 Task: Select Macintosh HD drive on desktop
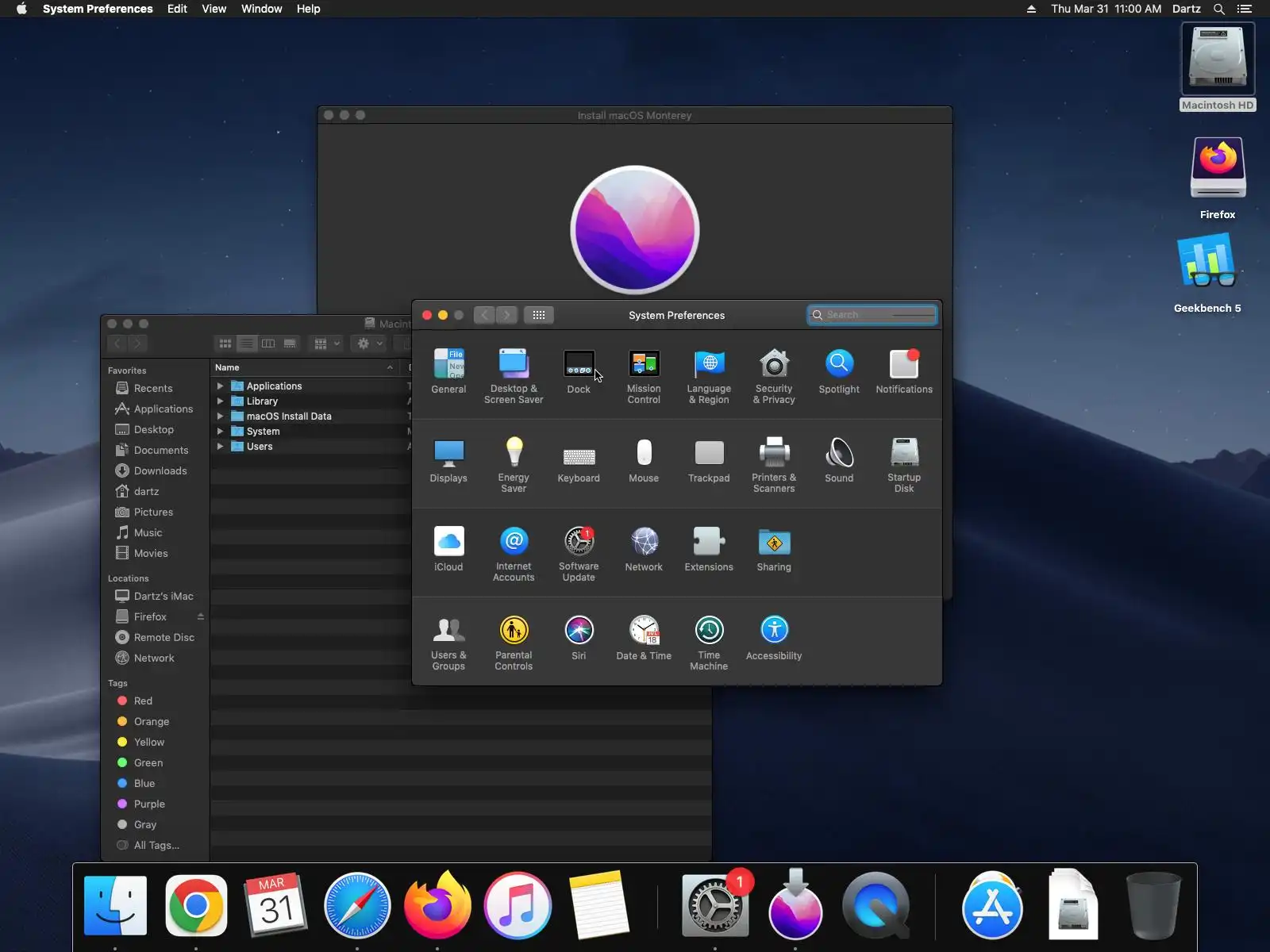[1218, 67]
